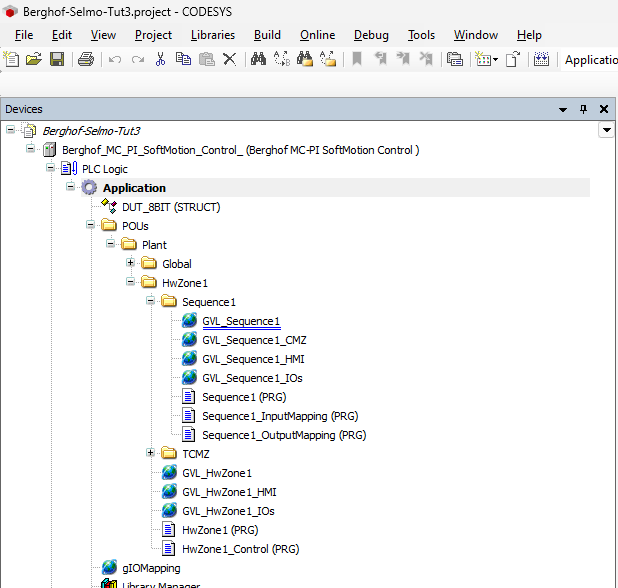This screenshot has width=618, height=588.
Task: Copy selection using the copy icon
Action: click(183, 60)
